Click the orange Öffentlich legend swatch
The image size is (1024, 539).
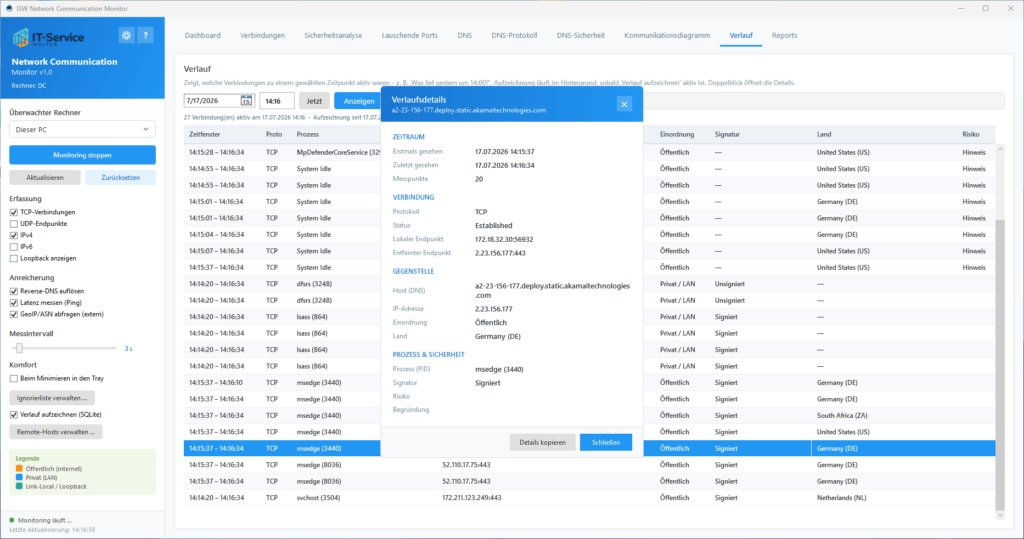[19, 468]
